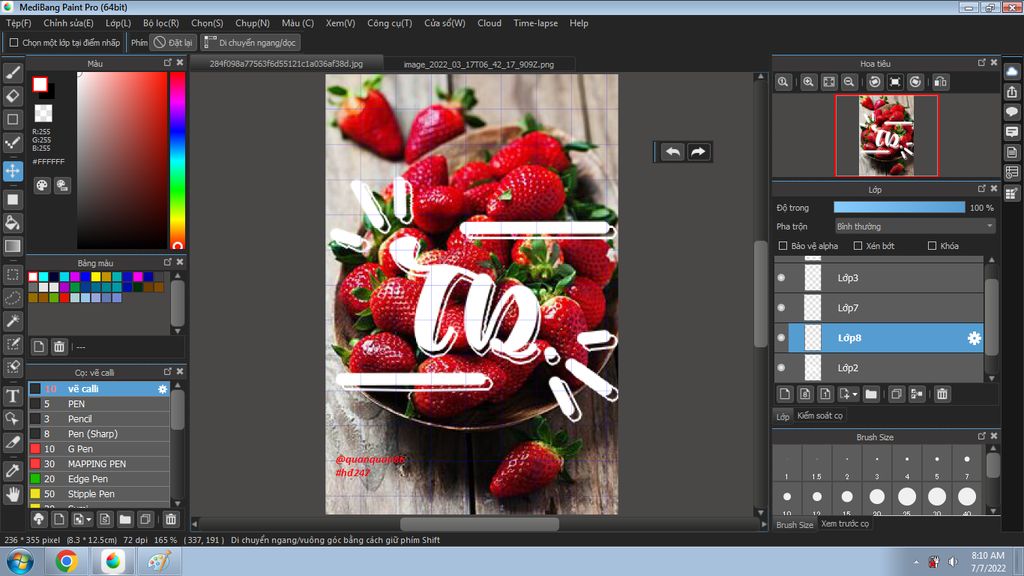This screenshot has width=1024, height=576.
Task: Click the rainbow hue bar
Action: (177, 160)
